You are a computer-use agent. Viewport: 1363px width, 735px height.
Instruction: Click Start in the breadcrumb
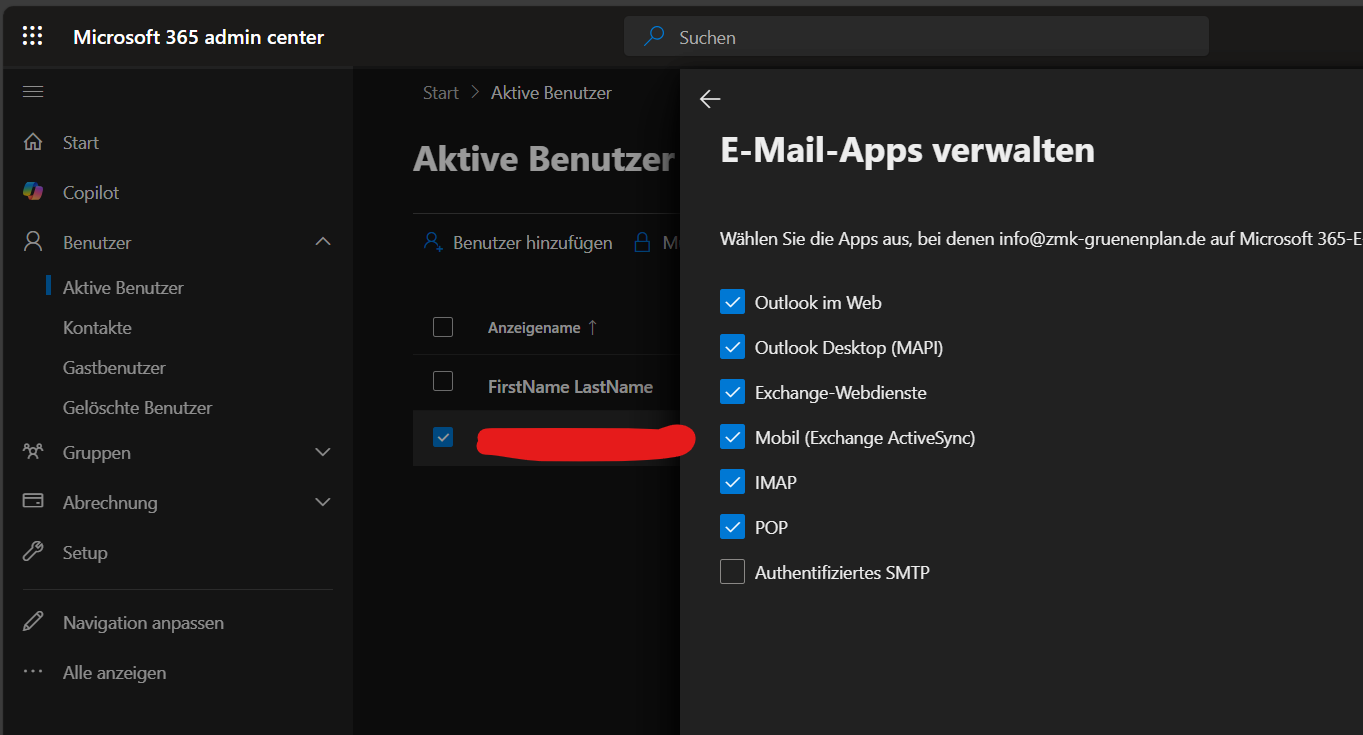441,93
